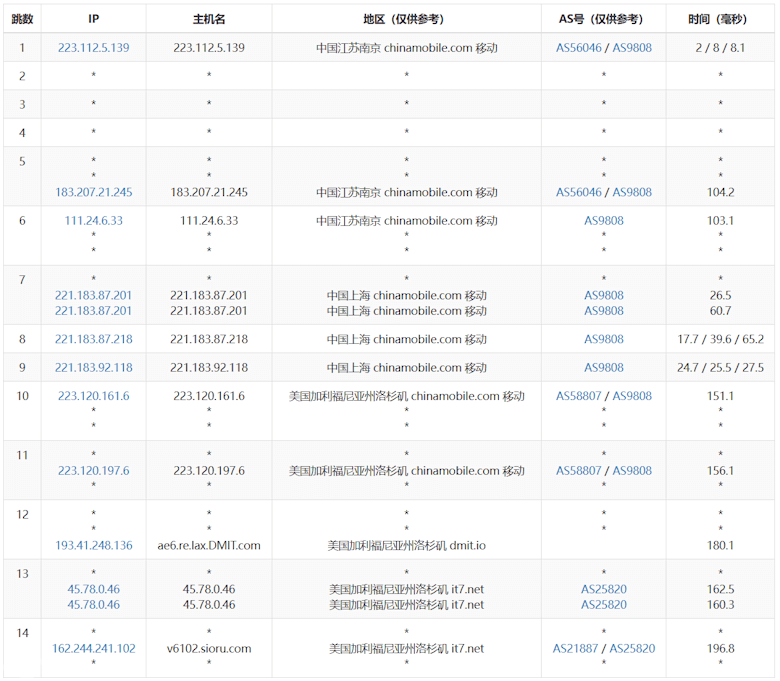Screen dimensions: 780x681
Task: Select the ae6.re.lax.DMIT.com hostname cell
Action: click(x=209, y=545)
